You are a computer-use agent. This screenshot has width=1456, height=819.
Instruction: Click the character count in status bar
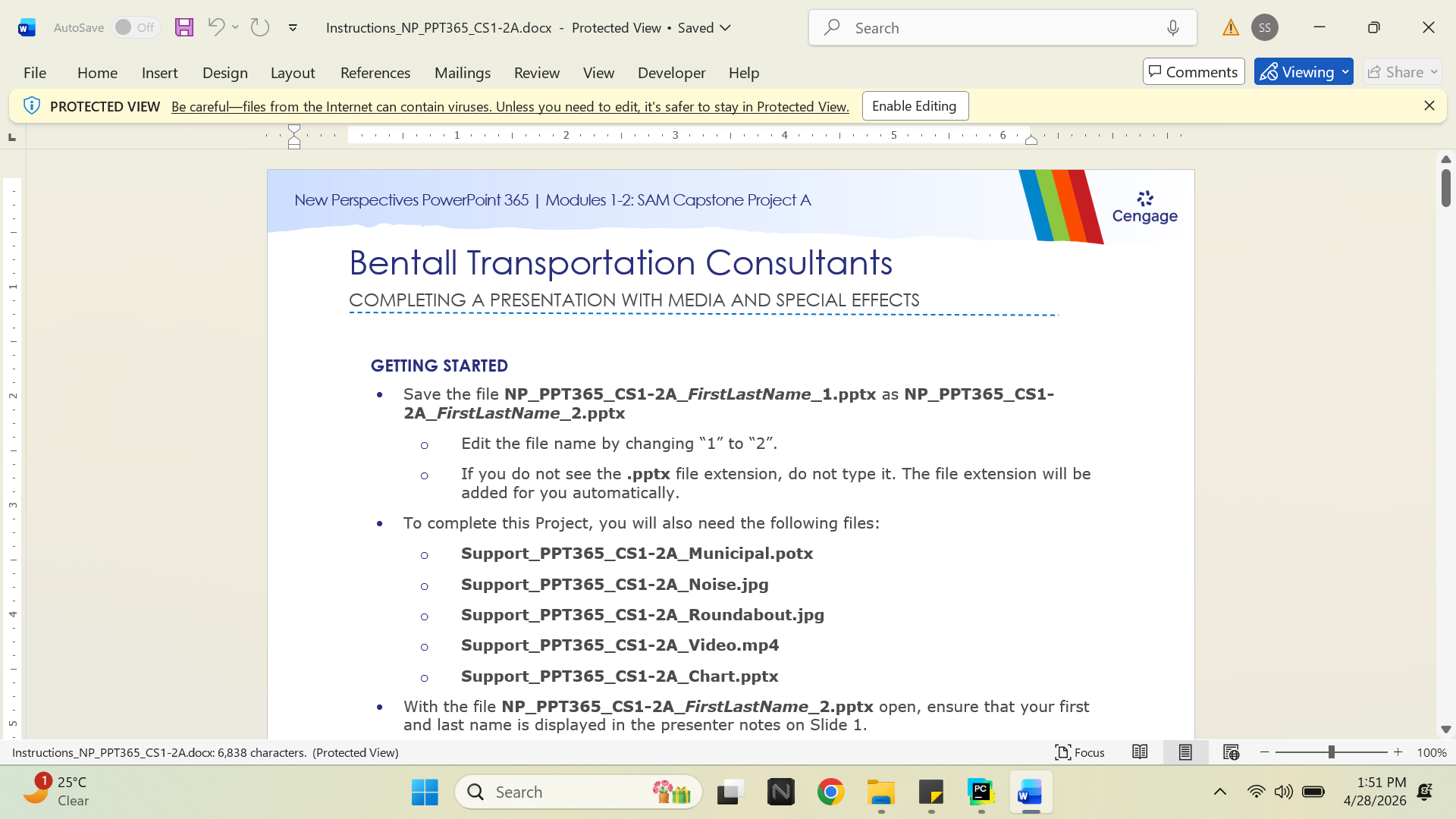point(206,753)
